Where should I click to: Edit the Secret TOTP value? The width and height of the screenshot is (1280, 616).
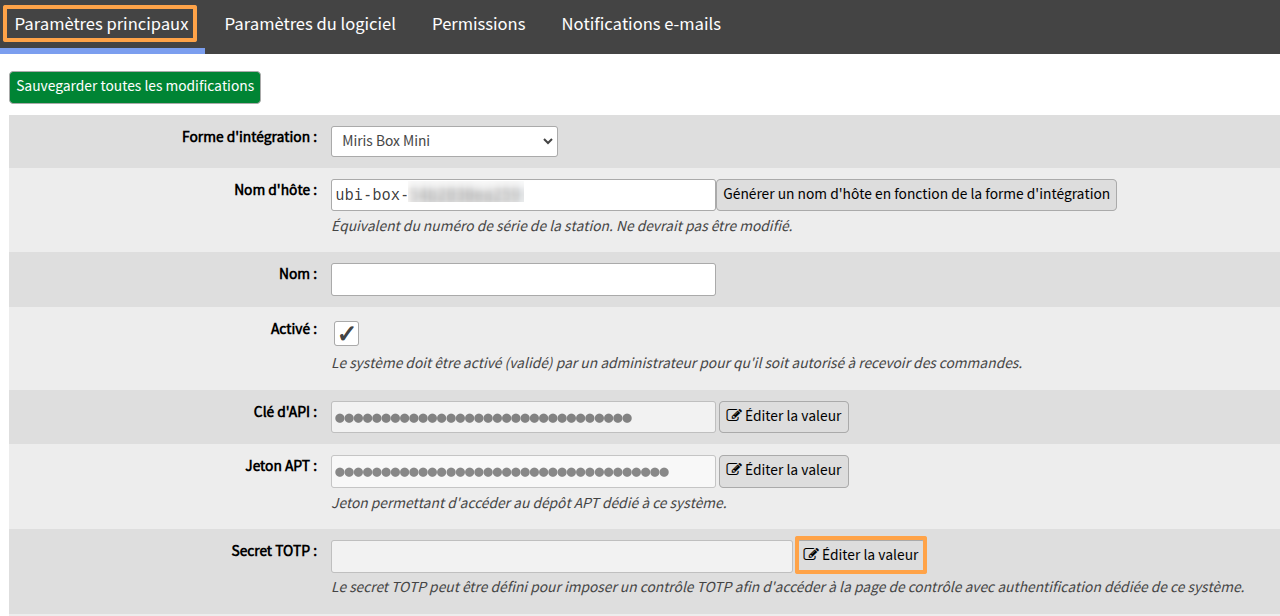coord(861,555)
